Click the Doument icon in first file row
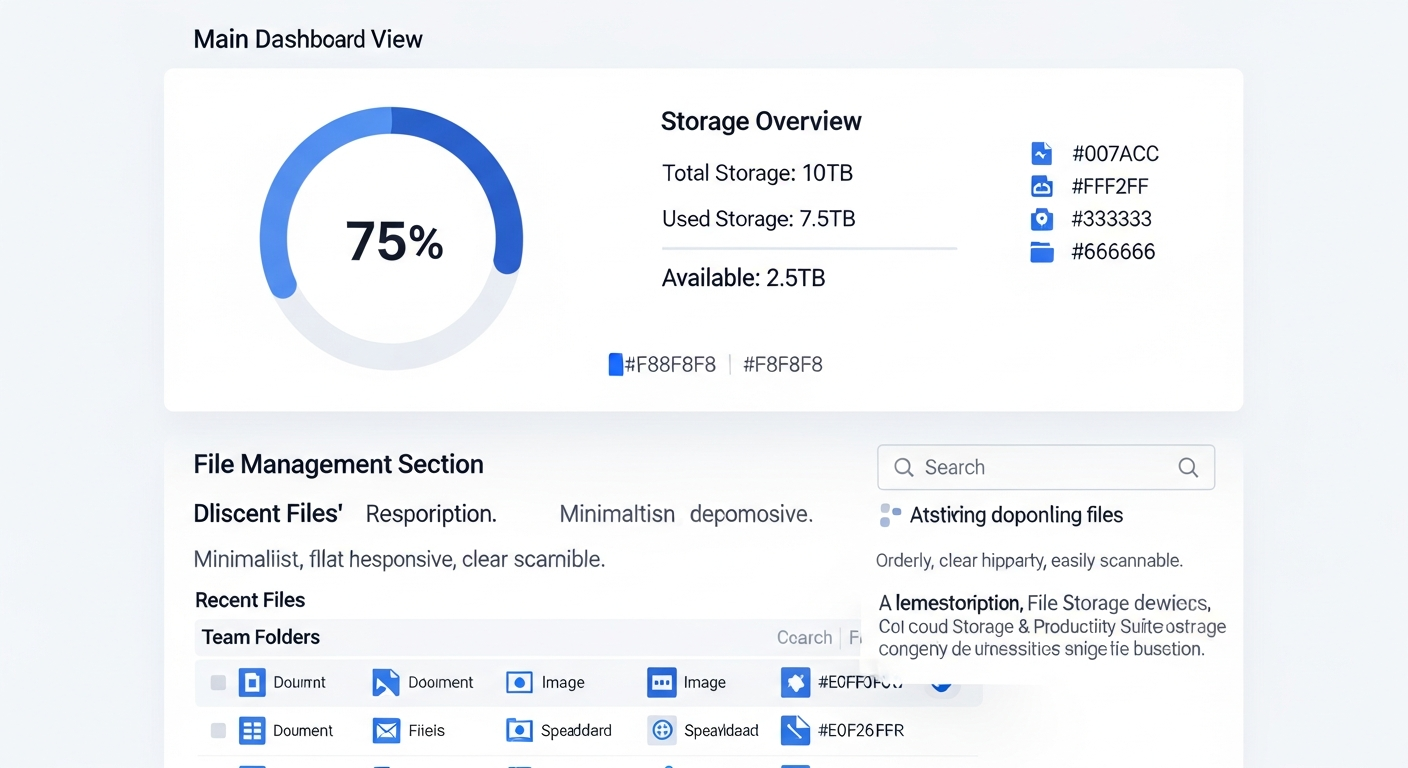The image size is (1408, 768). (252, 683)
